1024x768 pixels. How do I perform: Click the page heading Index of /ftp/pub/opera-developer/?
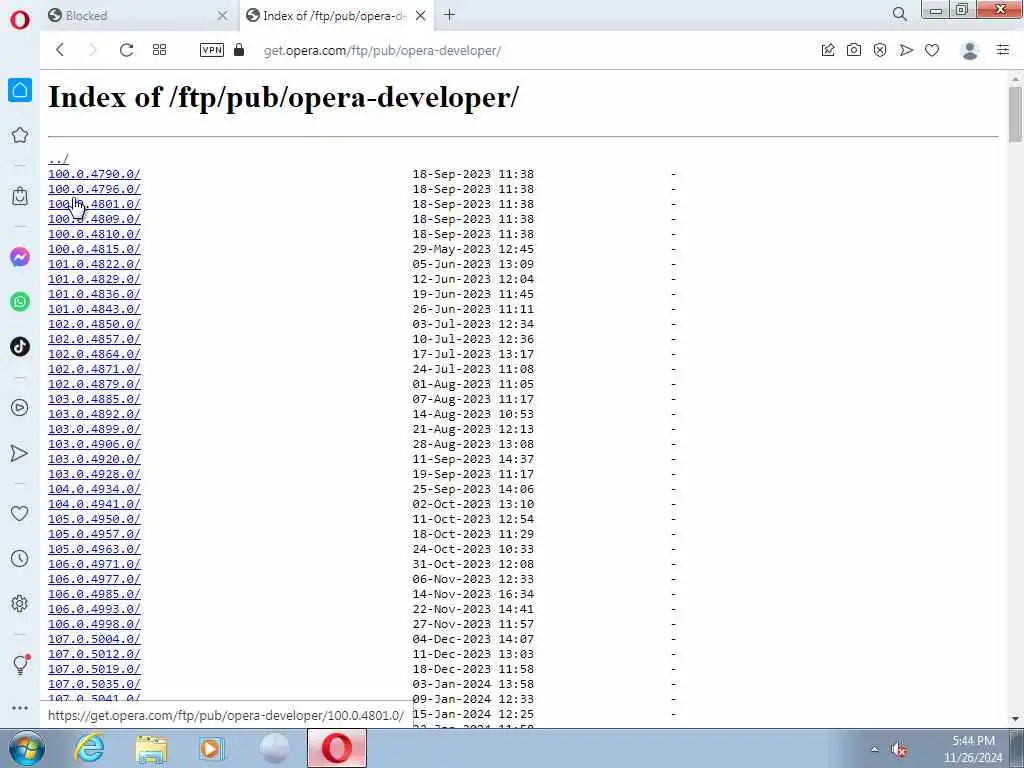point(283,98)
